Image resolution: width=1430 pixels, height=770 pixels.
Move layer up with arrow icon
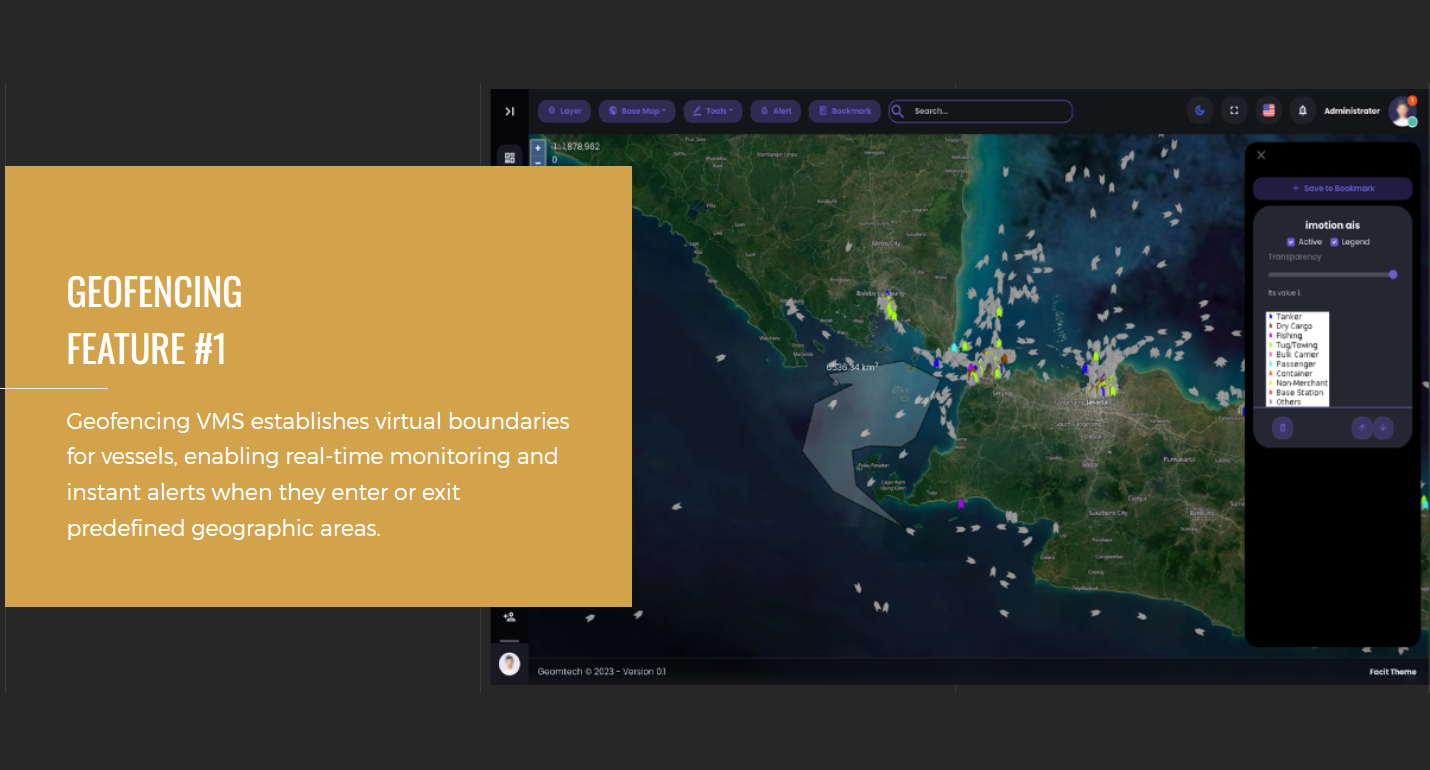[x=1361, y=428]
